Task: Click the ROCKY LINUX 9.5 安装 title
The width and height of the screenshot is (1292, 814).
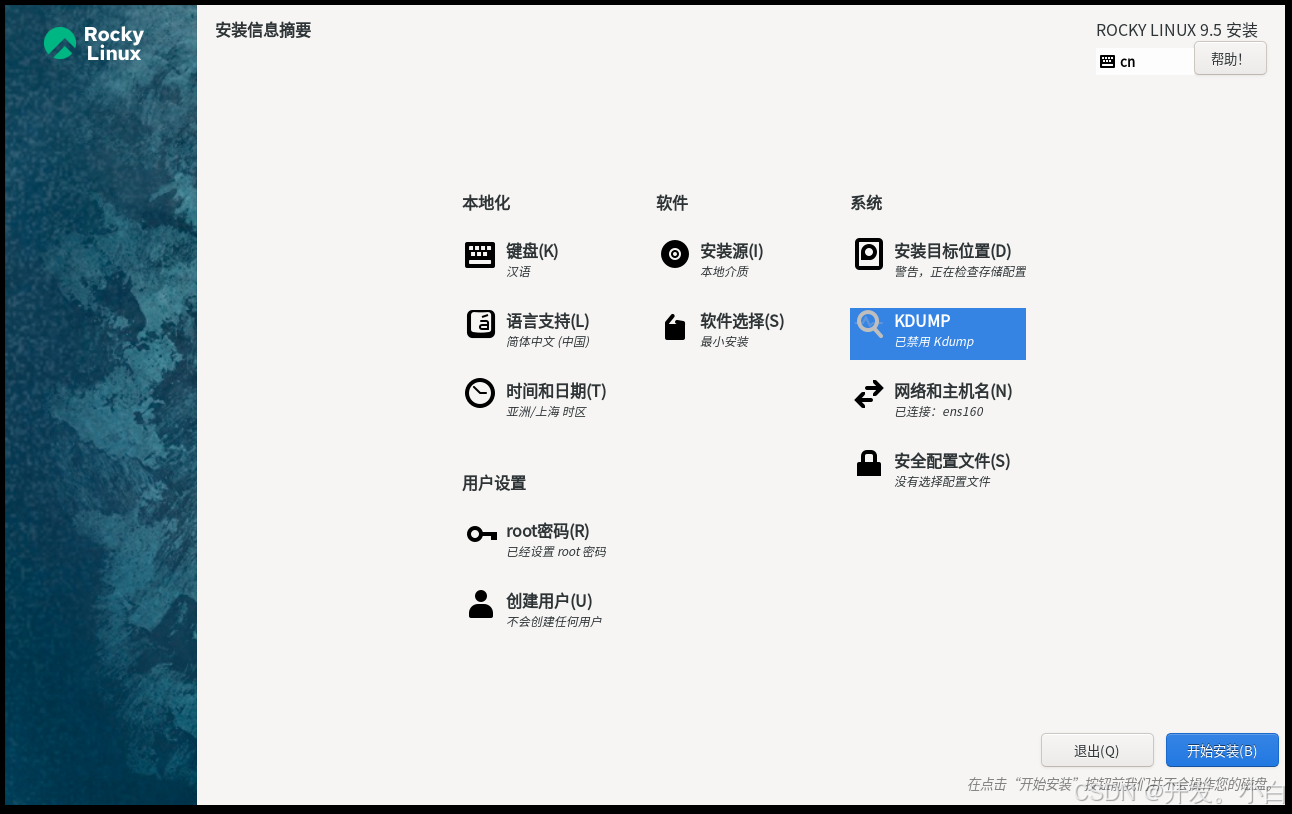Action: 1177,30
